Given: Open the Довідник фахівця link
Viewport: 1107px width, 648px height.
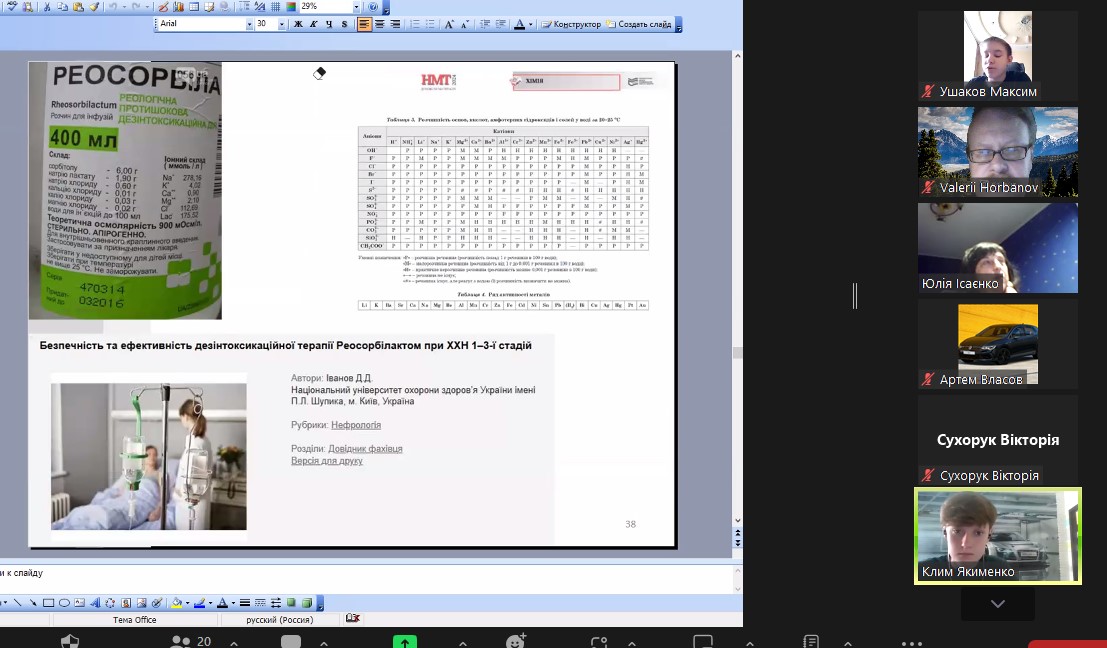Looking at the screenshot, I should (365, 449).
